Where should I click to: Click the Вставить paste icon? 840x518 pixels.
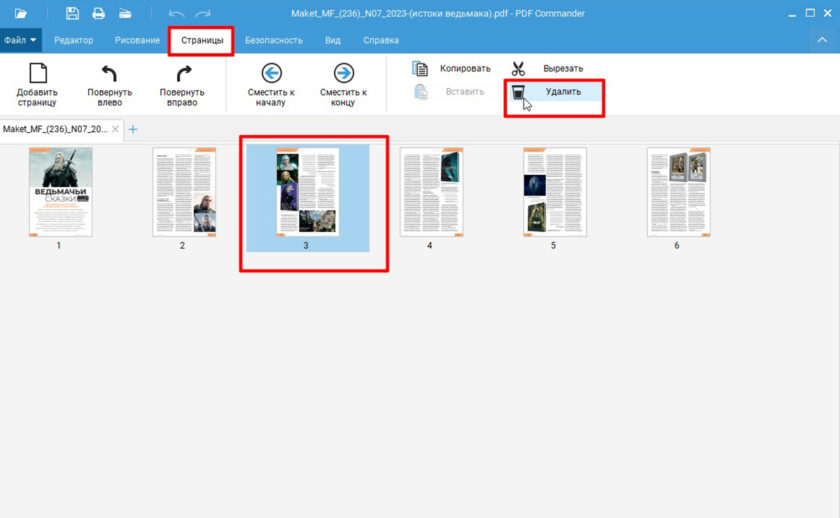click(x=421, y=92)
